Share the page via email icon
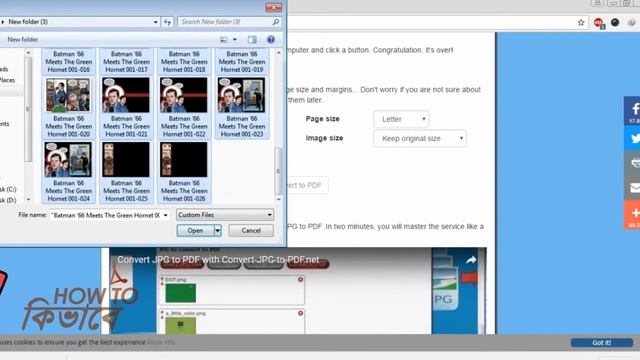The width and height of the screenshot is (640, 360). point(633,188)
